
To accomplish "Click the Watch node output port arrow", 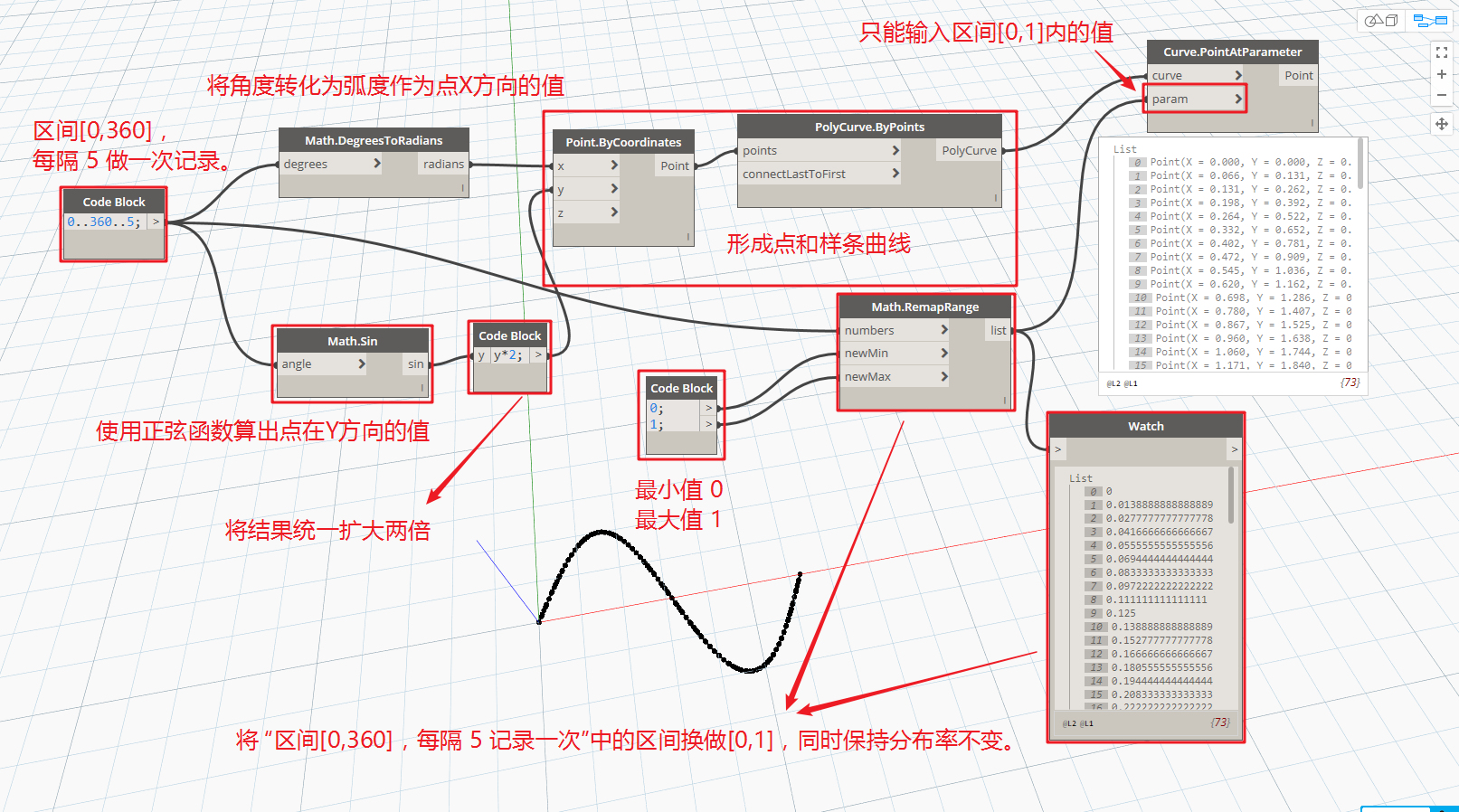I will pos(1234,448).
